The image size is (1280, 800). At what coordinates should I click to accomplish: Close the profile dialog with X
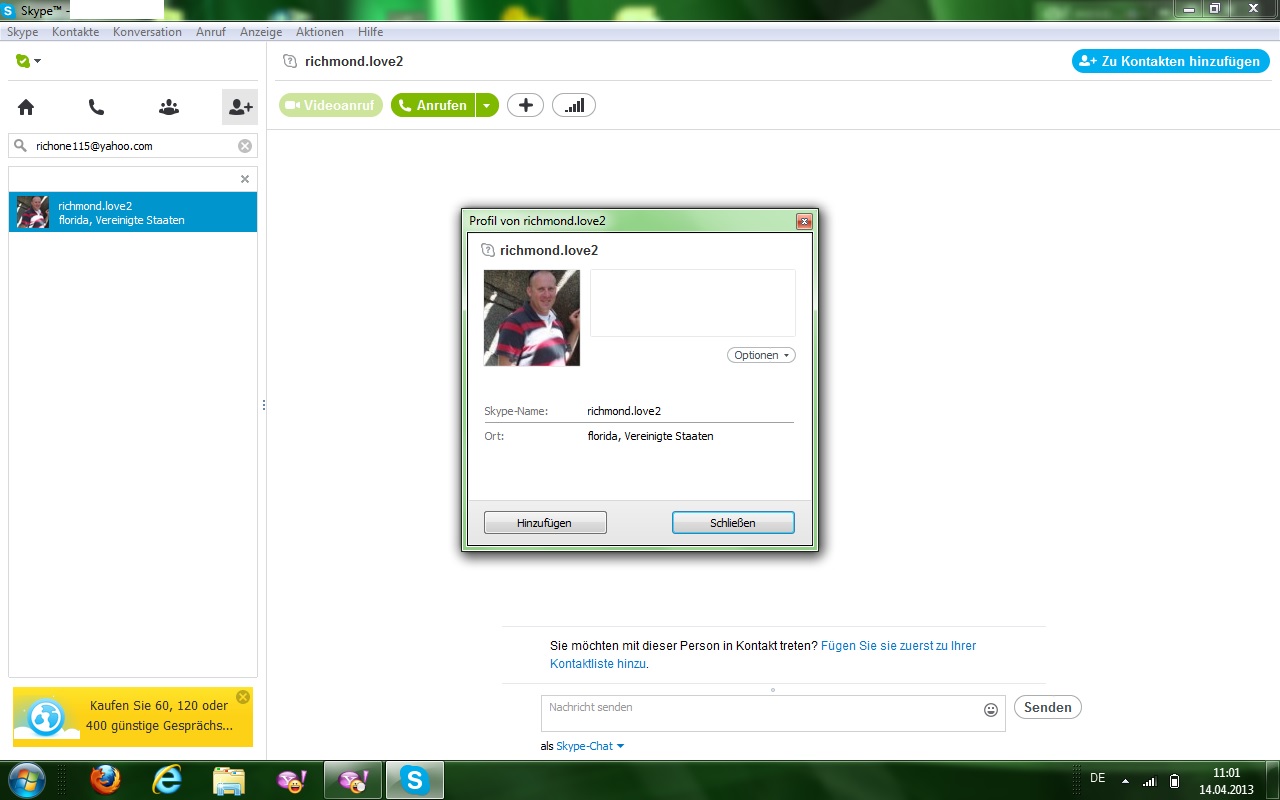[803, 221]
